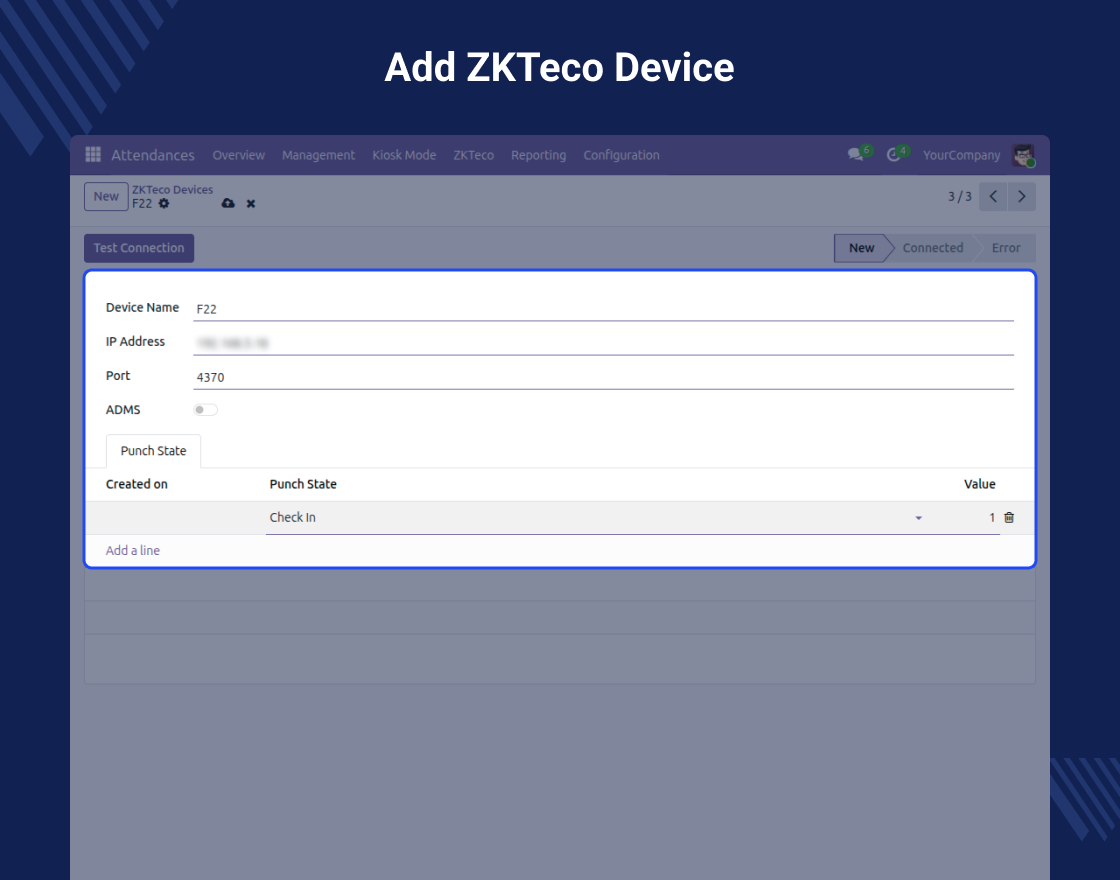Select the Connected status stage

[x=933, y=248]
